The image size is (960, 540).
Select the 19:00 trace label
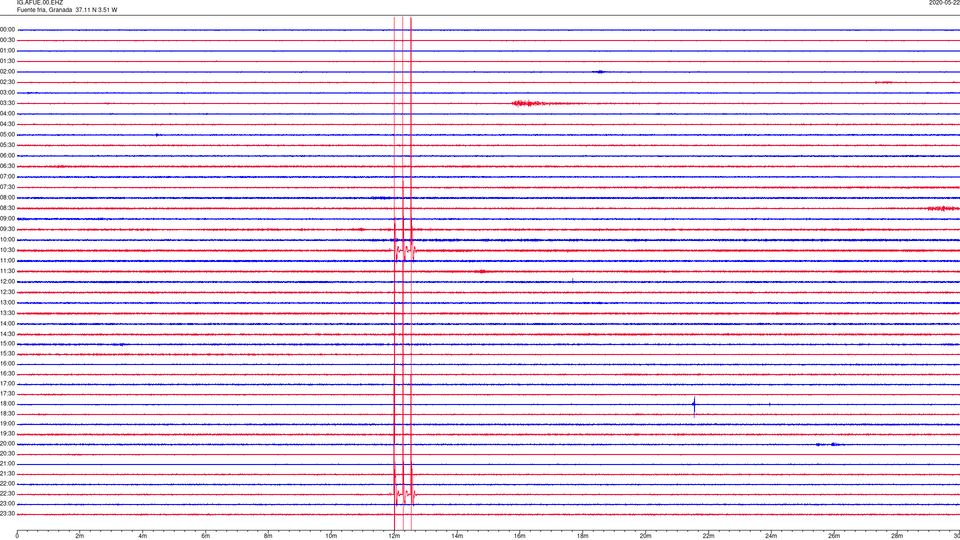(8, 424)
